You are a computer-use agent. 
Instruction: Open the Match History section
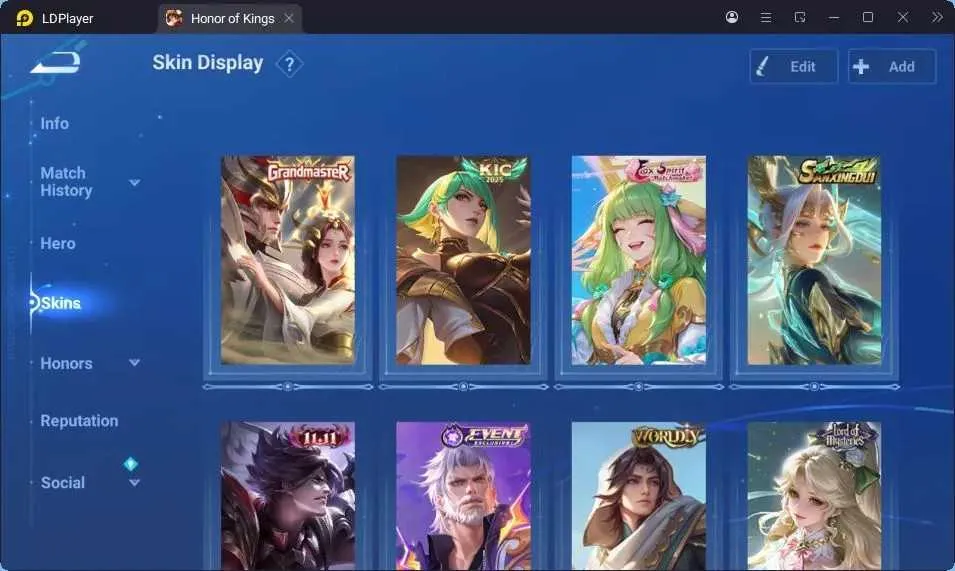pos(66,181)
